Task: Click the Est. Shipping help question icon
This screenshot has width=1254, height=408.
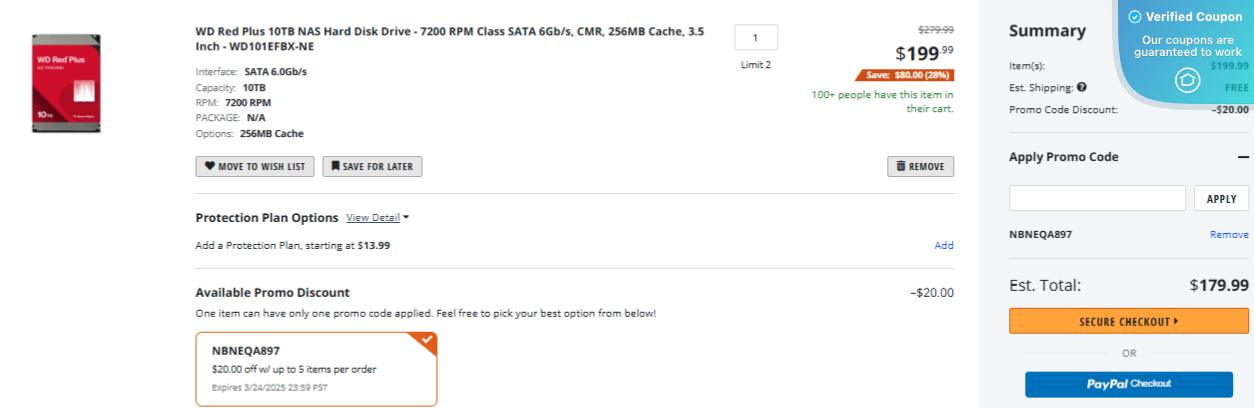Action: pyautogui.click(x=1082, y=87)
